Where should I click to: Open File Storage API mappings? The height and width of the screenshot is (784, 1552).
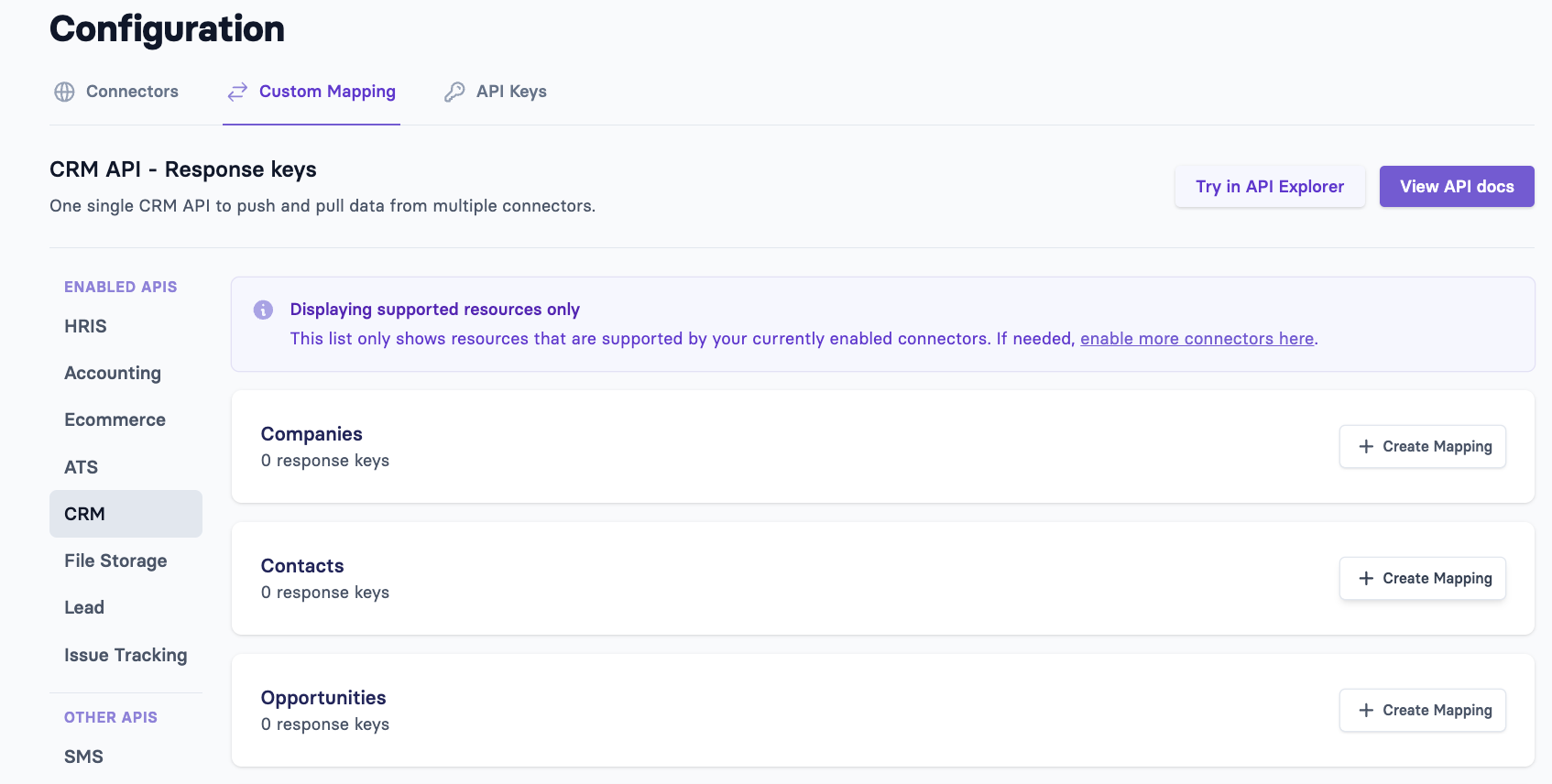tap(115, 561)
